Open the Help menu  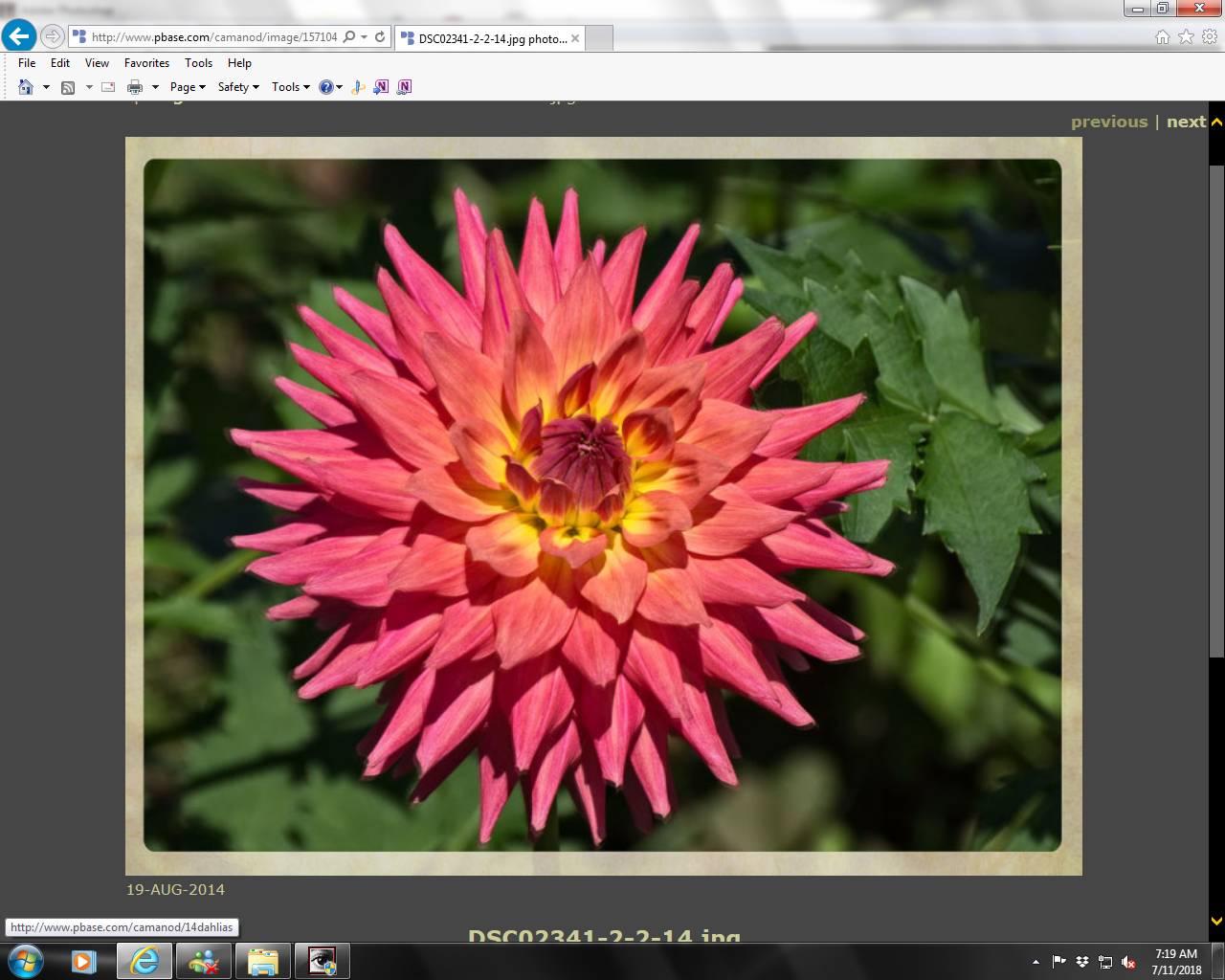(x=239, y=63)
